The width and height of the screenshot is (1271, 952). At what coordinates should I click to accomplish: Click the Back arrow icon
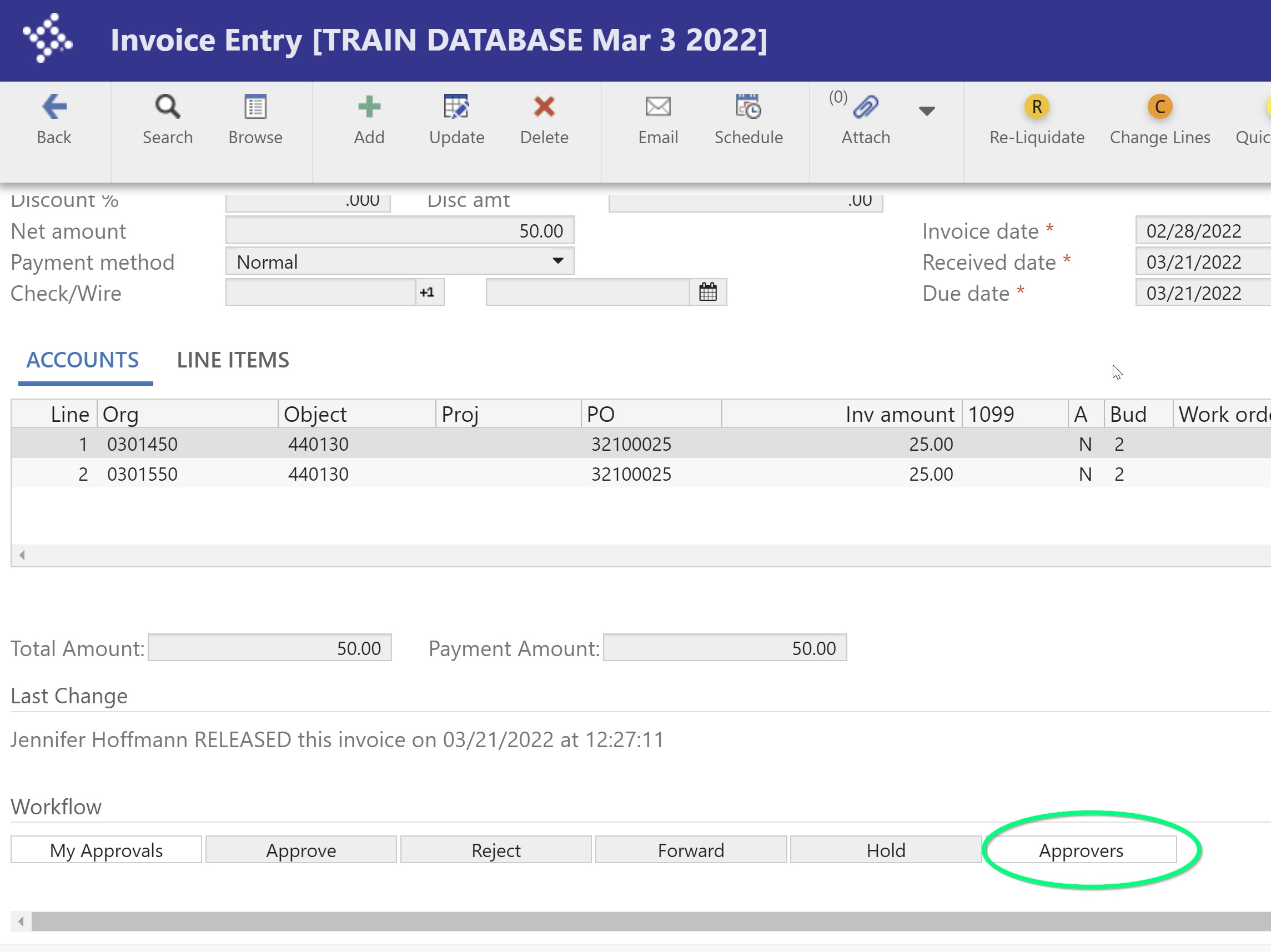[x=54, y=108]
